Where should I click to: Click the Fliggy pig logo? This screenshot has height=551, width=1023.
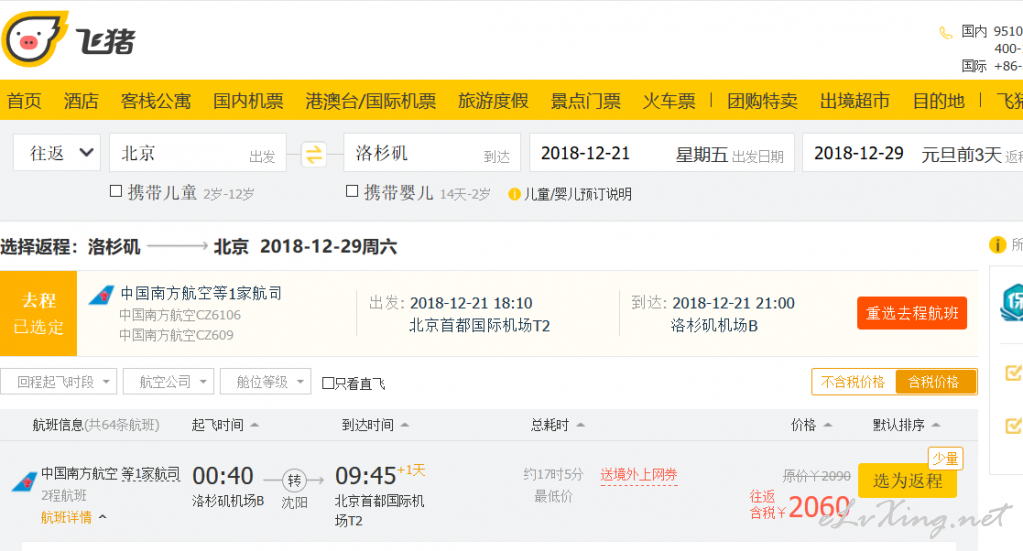pyautogui.click(x=34, y=39)
